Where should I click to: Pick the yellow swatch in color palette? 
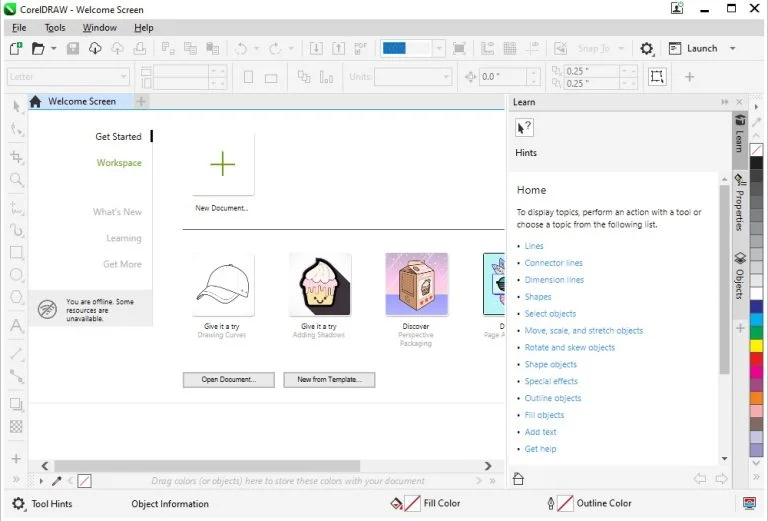click(x=756, y=346)
